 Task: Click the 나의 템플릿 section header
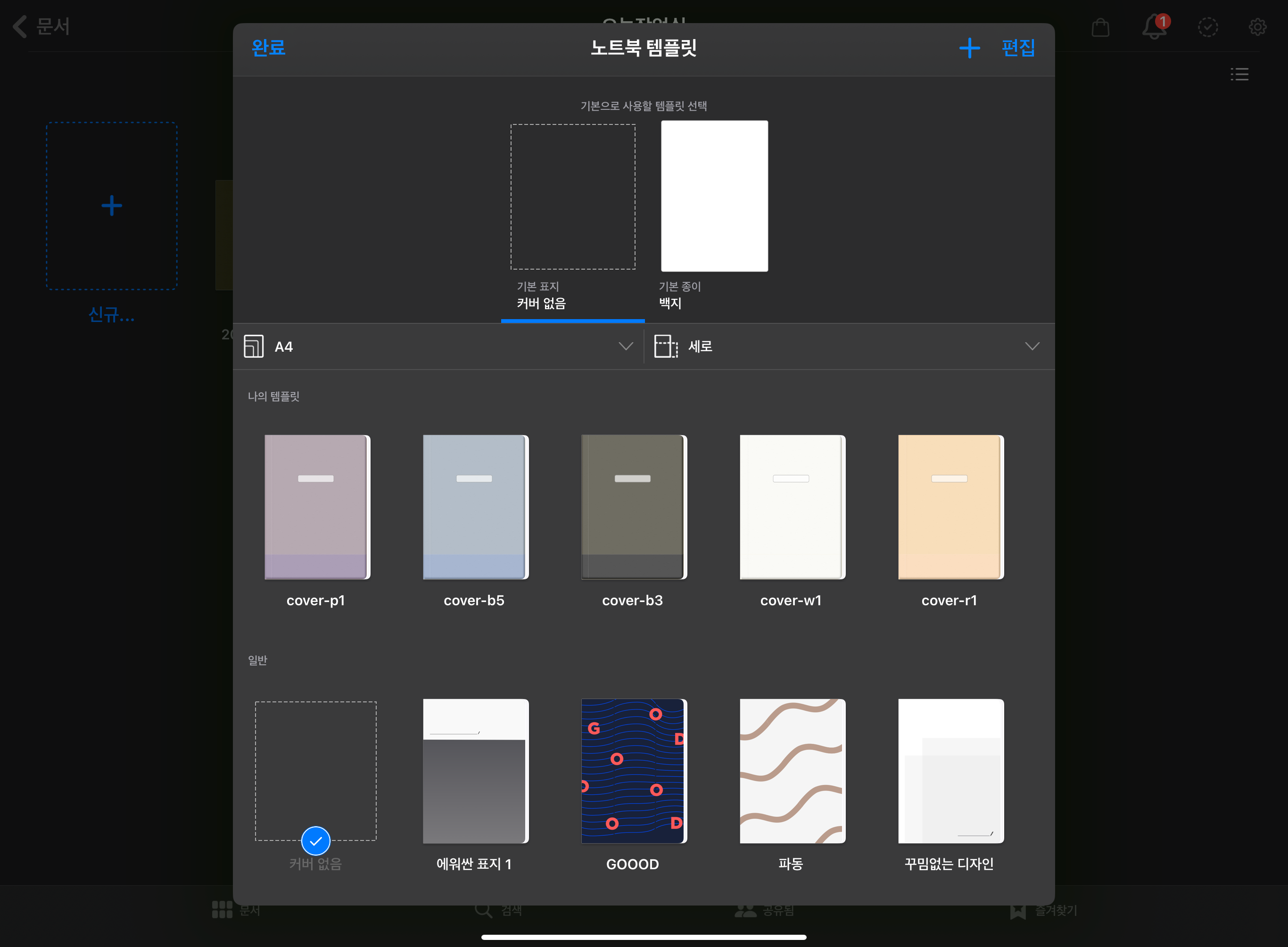point(273,397)
